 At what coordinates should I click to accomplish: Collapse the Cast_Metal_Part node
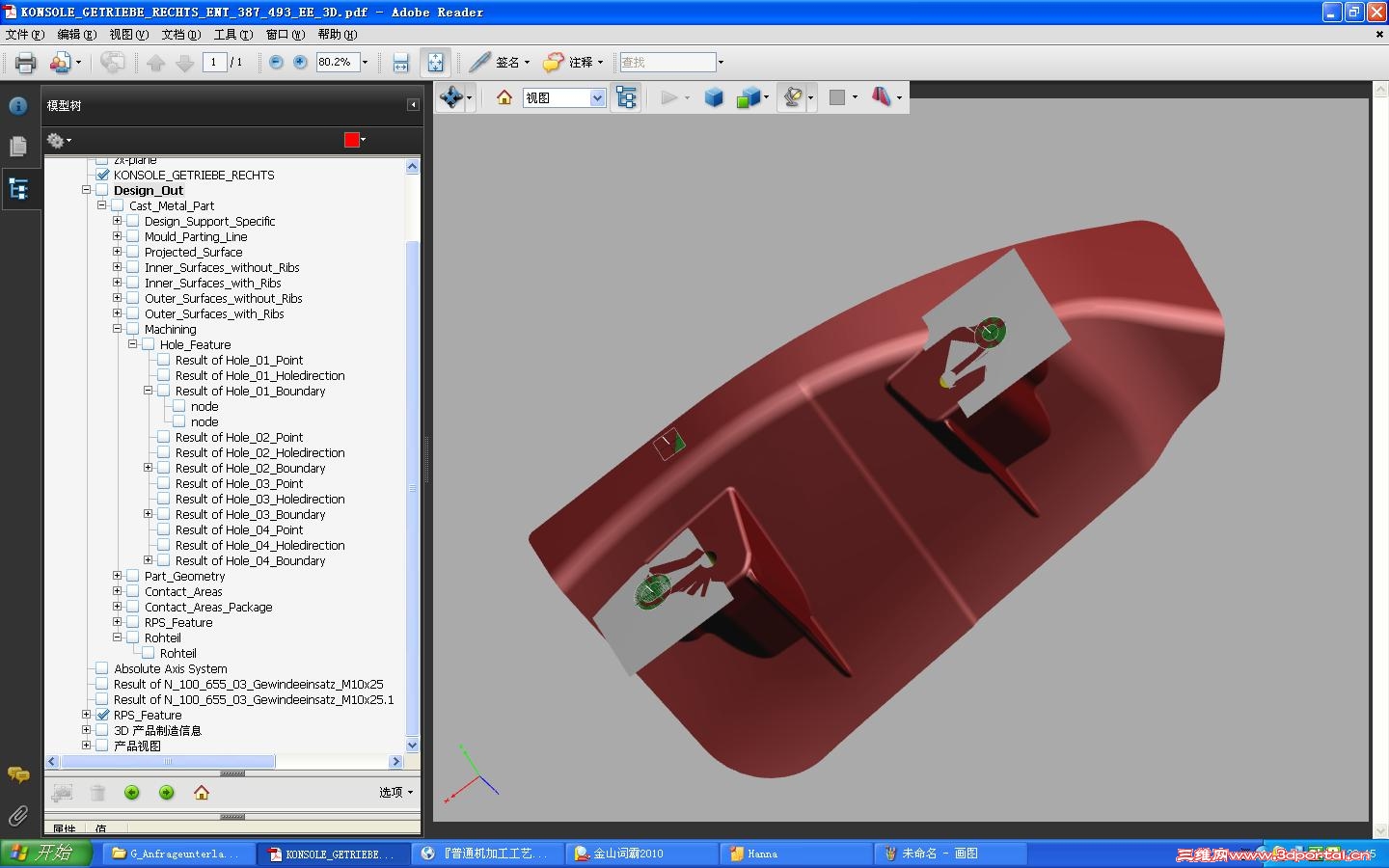click(101, 205)
